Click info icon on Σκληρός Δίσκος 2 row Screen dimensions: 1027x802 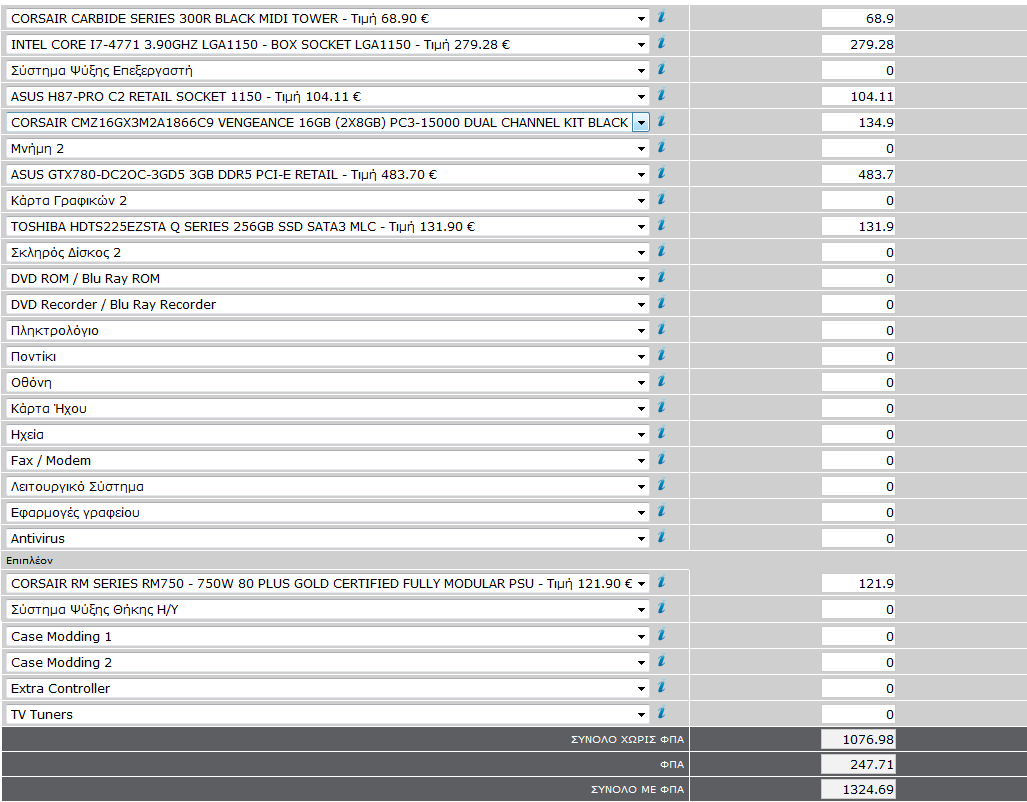click(662, 251)
